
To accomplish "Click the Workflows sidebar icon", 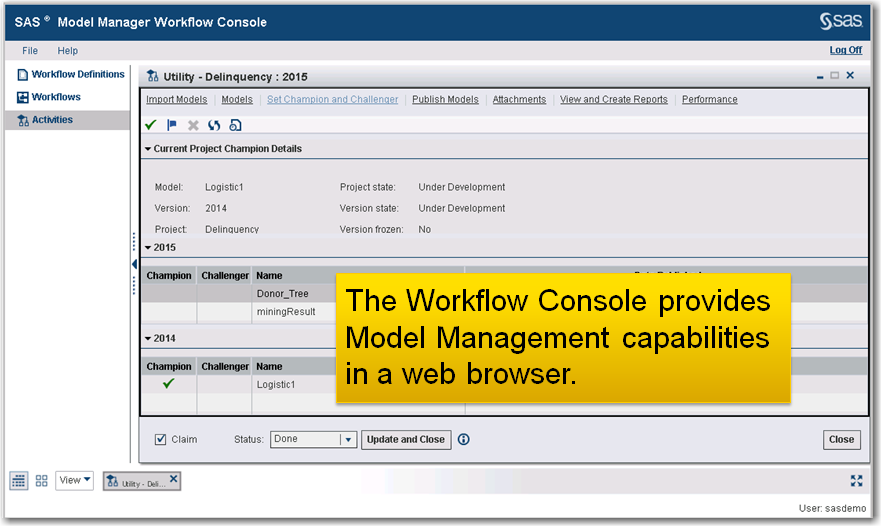I will [22, 97].
